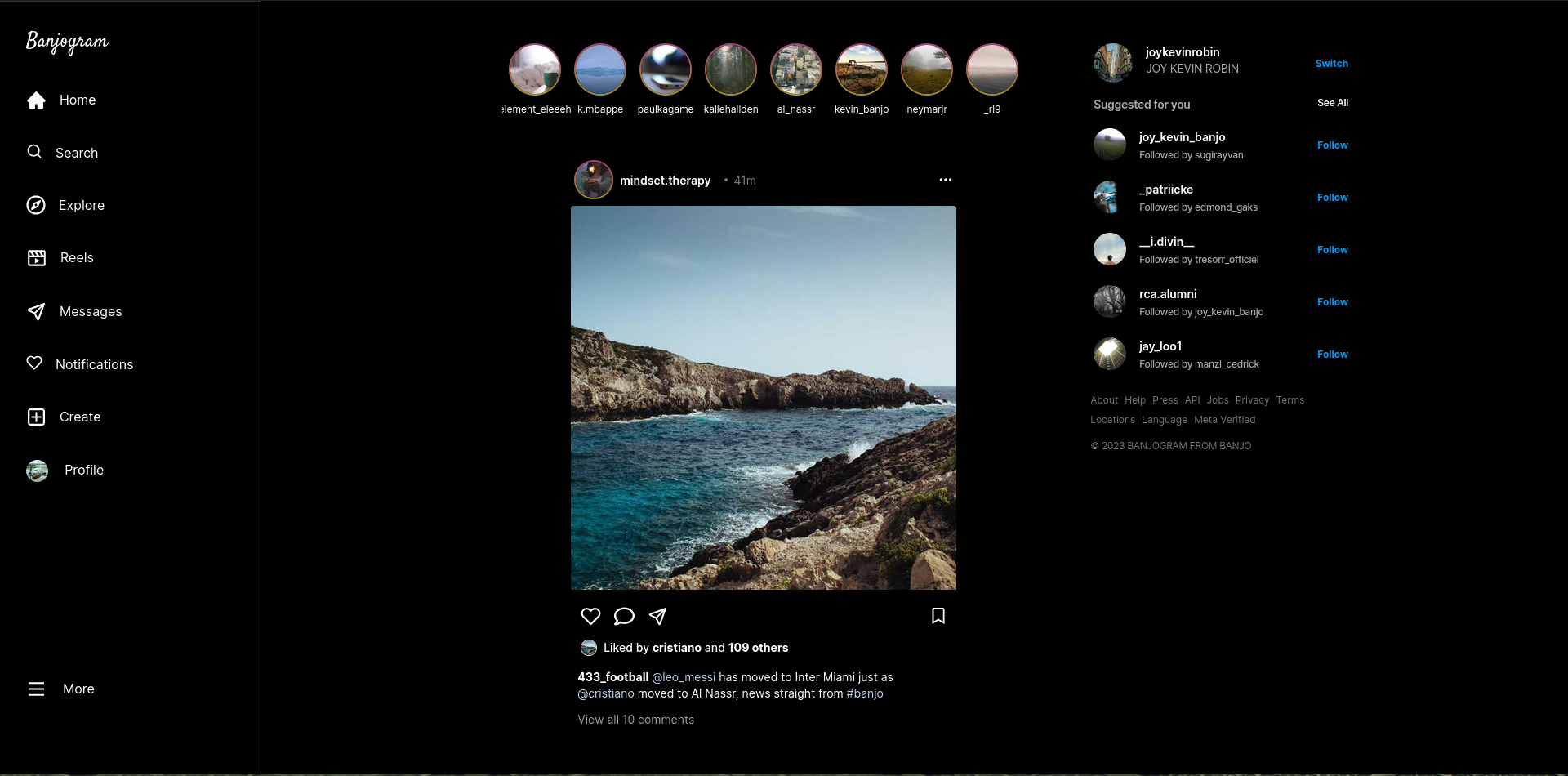Image resolution: width=1568 pixels, height=776 pixels.
Task: Open the coastline post image
Action: click(764, 398)
